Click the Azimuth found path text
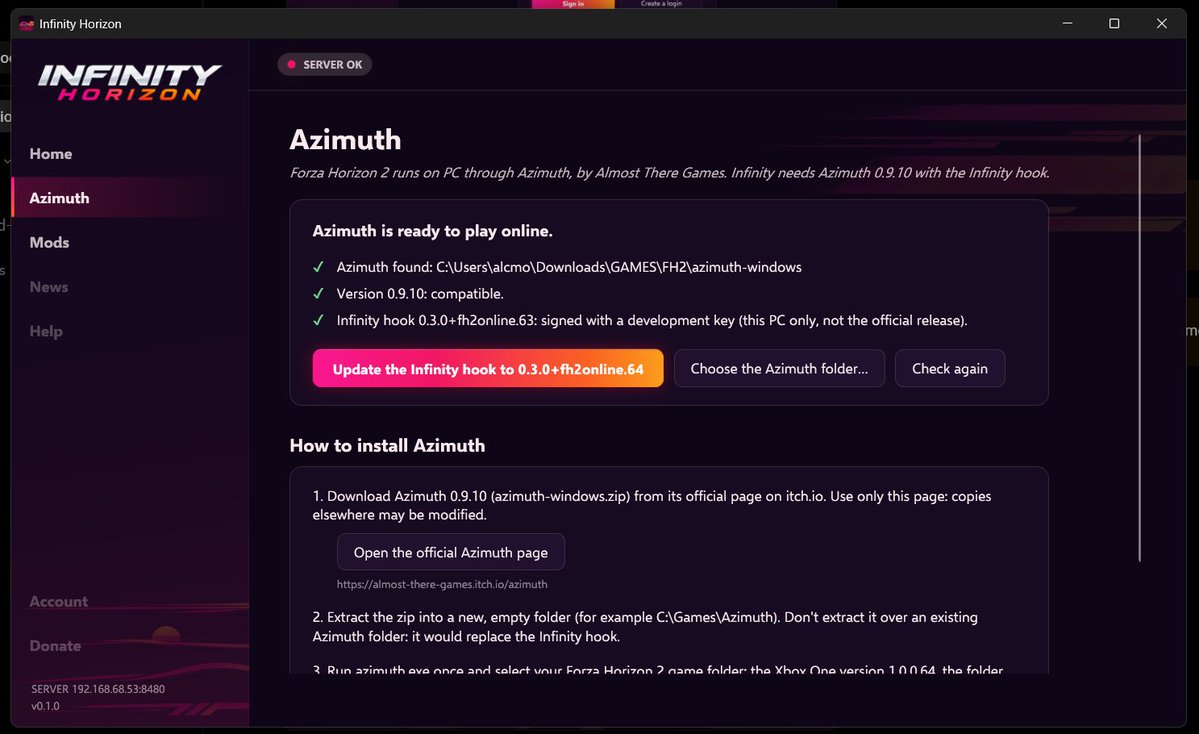1199x734 pixels. click(569, 267)
